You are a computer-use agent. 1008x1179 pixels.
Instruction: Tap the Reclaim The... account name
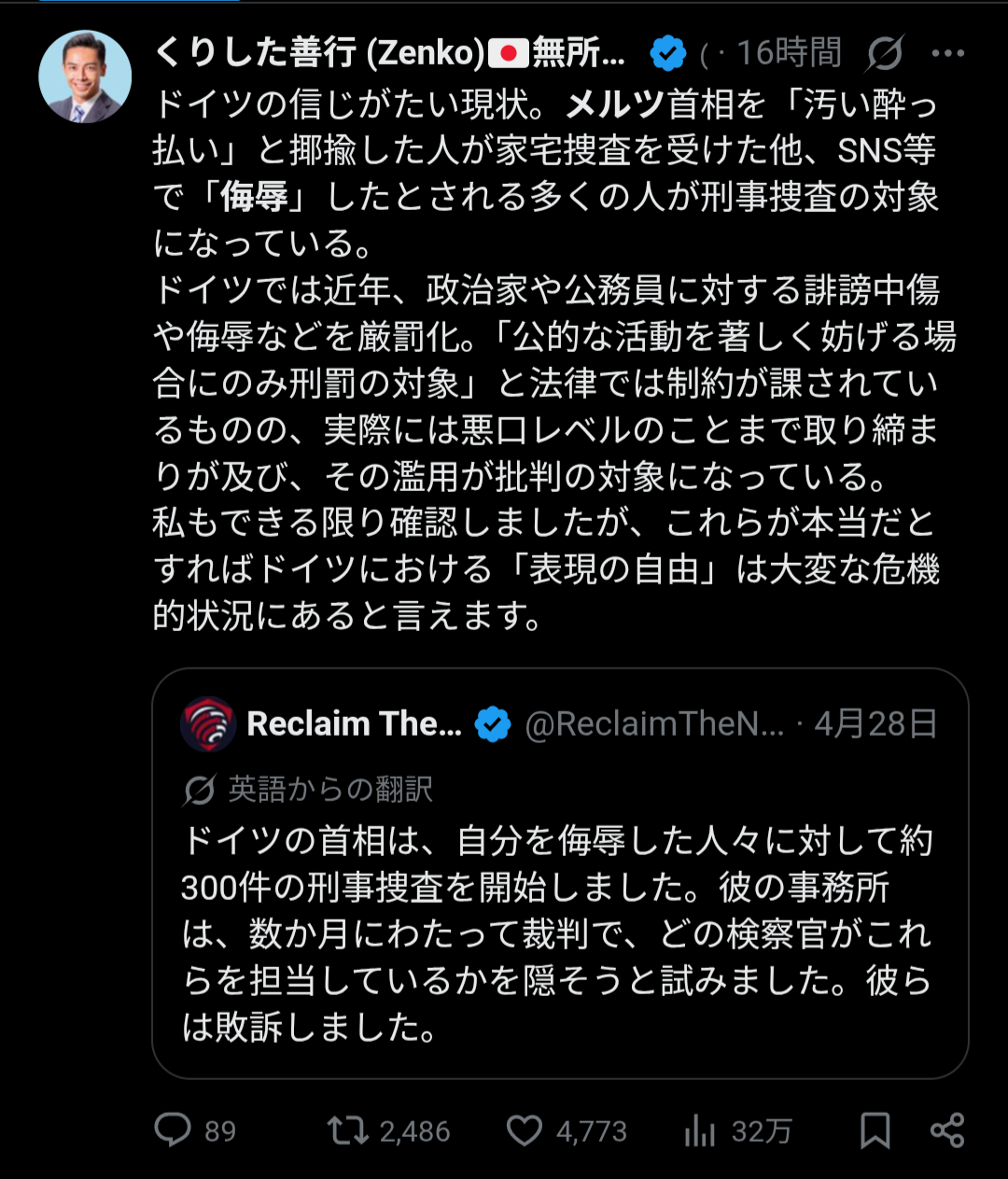coord(354,724)
